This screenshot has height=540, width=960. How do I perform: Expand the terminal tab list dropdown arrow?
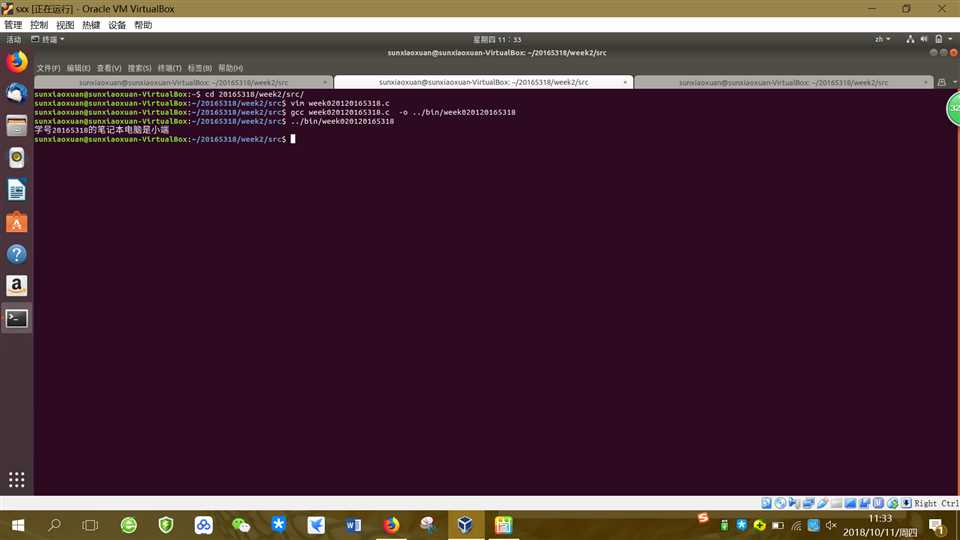(x=954, y=82)
